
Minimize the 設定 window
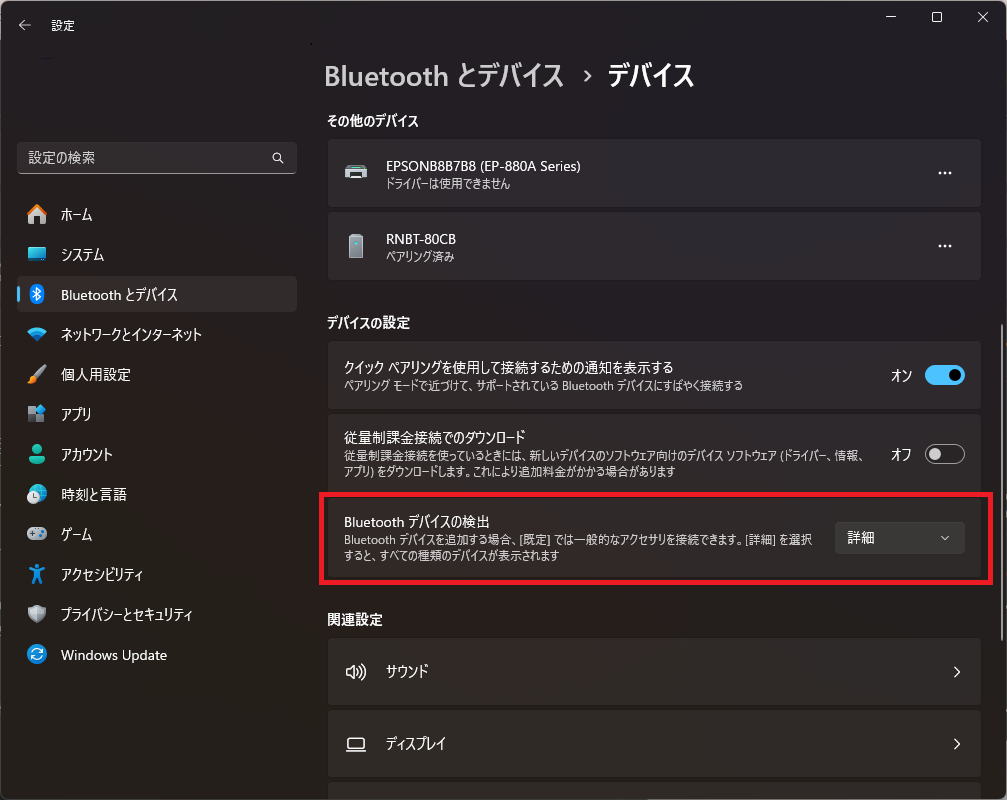coord(891,17)
